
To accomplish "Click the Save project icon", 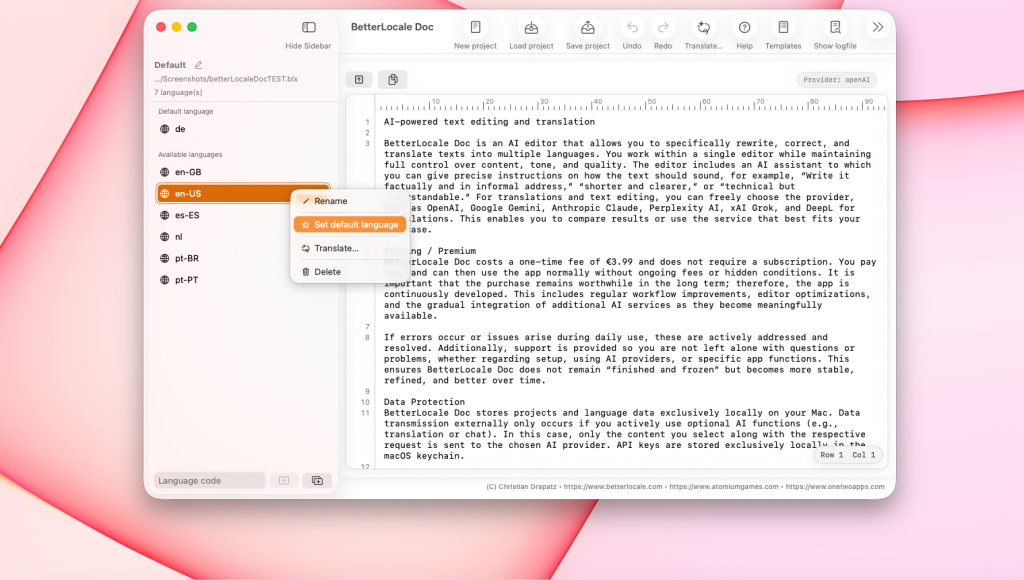I will 587,28.
